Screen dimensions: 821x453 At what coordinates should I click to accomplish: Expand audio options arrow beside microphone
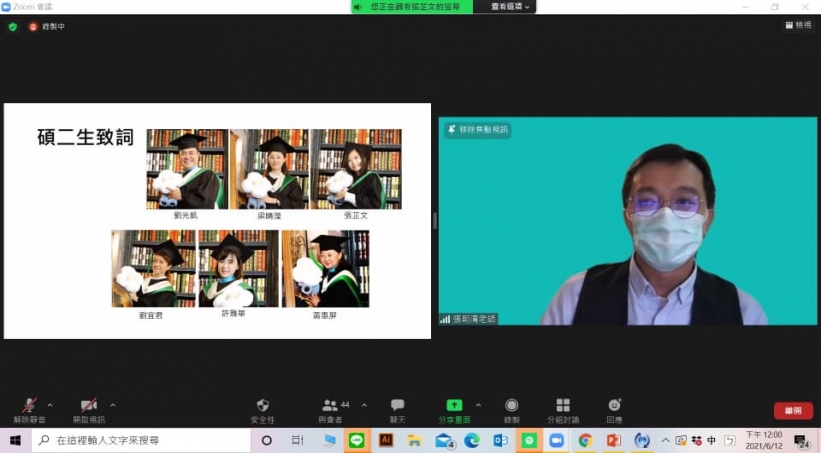pos(50,405)
